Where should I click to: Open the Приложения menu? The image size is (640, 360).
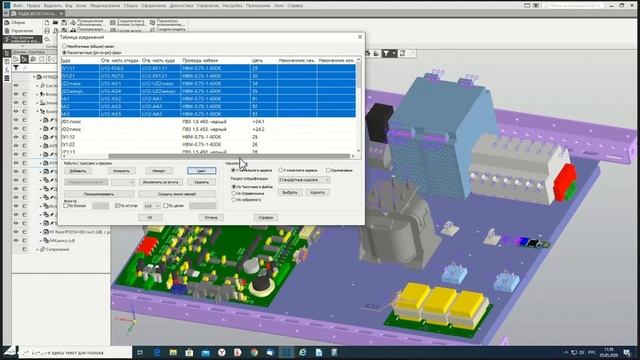click(258, 6)
